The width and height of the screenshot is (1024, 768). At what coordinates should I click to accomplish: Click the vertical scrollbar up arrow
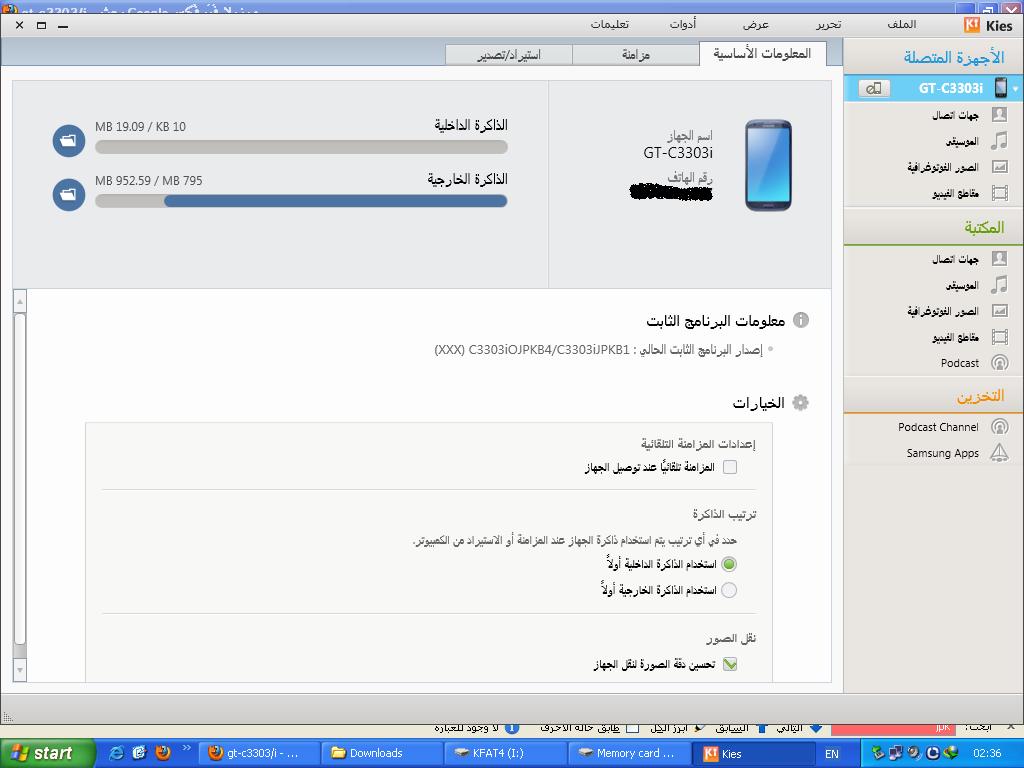pyautogui.click(x=20, y=301)
